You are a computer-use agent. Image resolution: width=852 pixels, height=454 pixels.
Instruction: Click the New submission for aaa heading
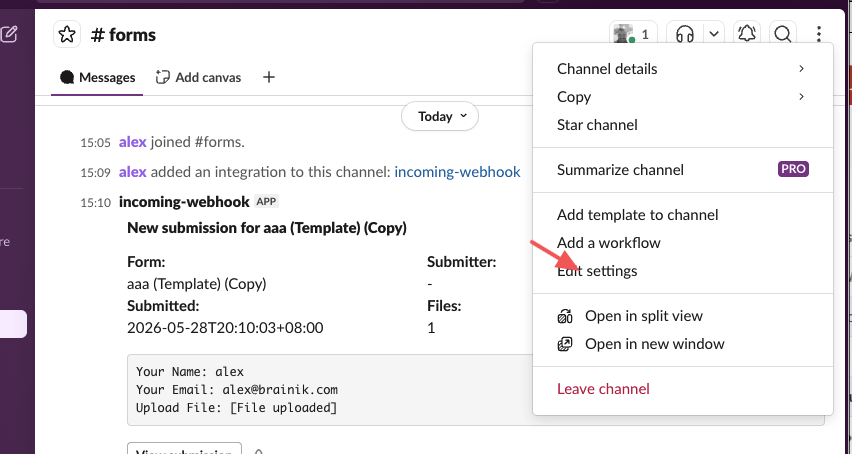(x=267, y=228)
